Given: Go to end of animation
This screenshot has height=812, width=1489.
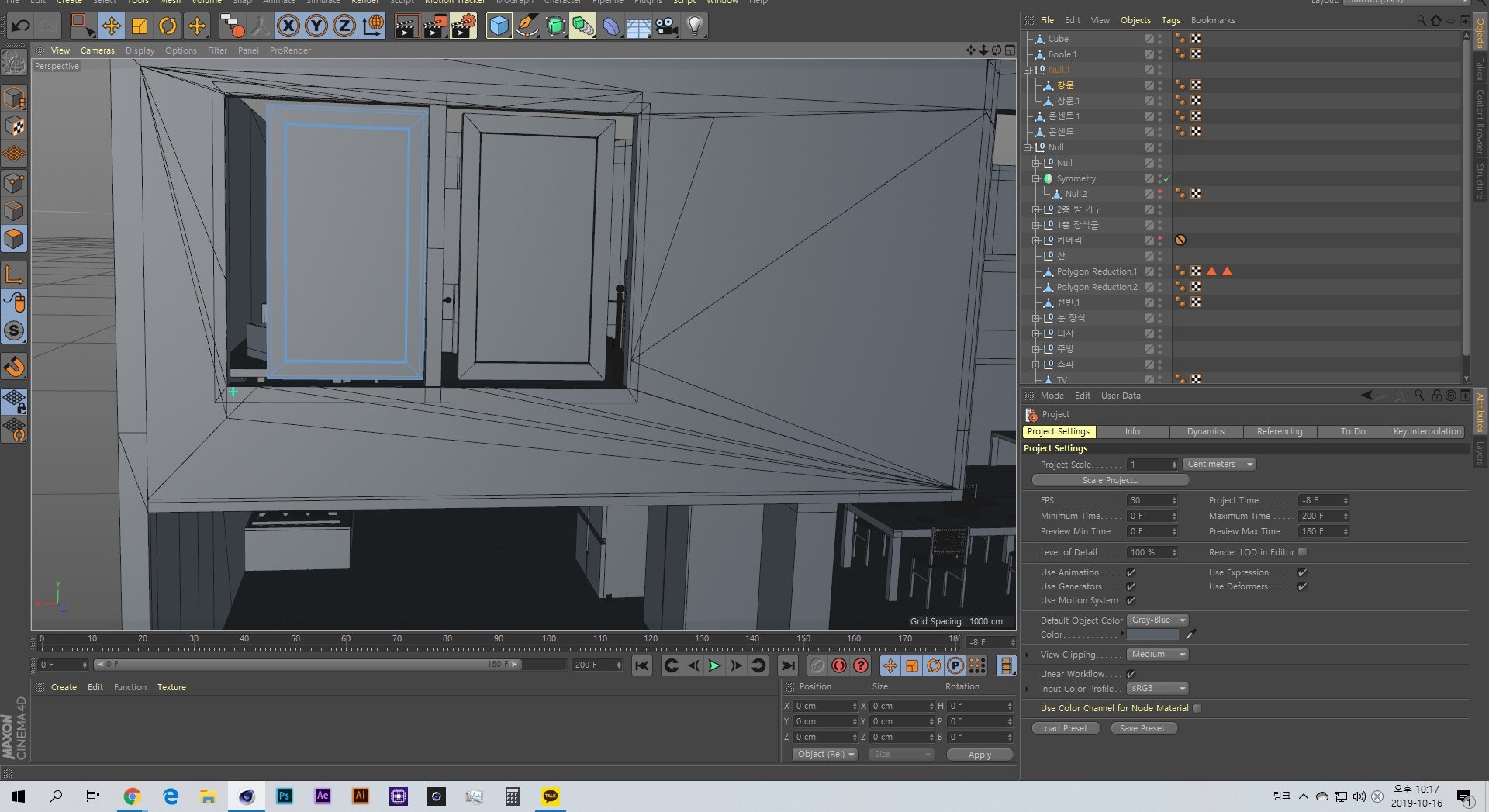Looking at the screenshot, I should tap(788, 665).
